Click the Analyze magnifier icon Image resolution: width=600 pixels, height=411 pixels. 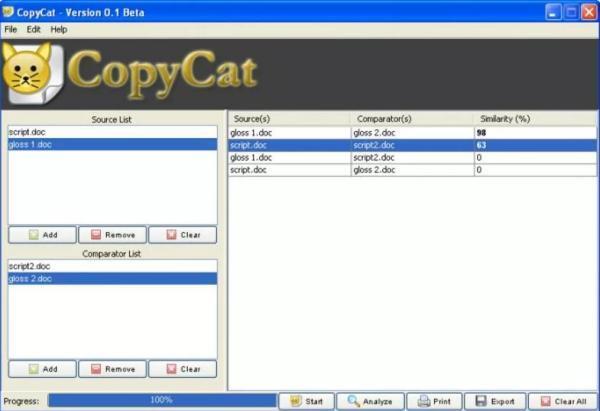tap(353, 401)
